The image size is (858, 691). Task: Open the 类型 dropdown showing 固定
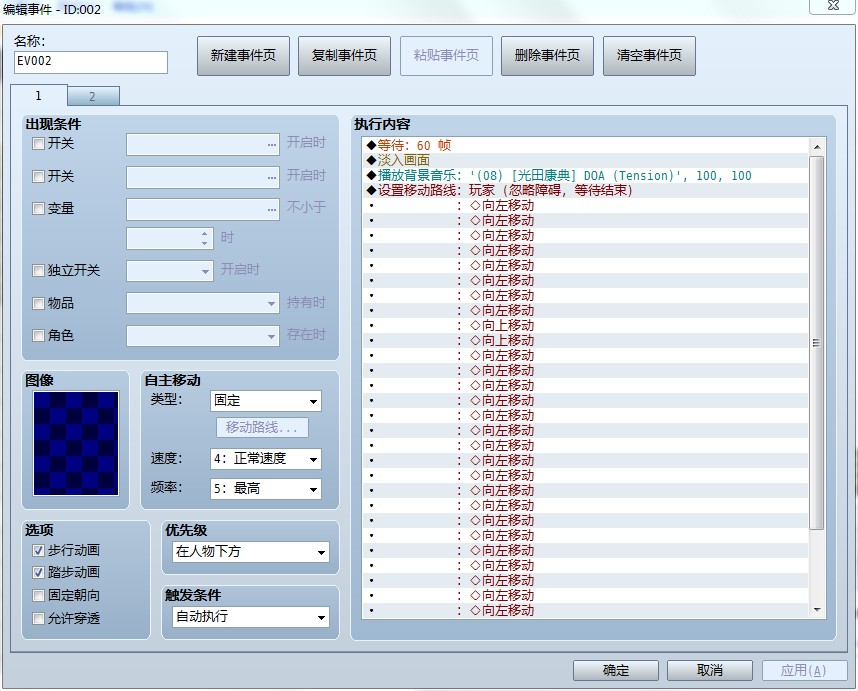(x=266, y=401)
